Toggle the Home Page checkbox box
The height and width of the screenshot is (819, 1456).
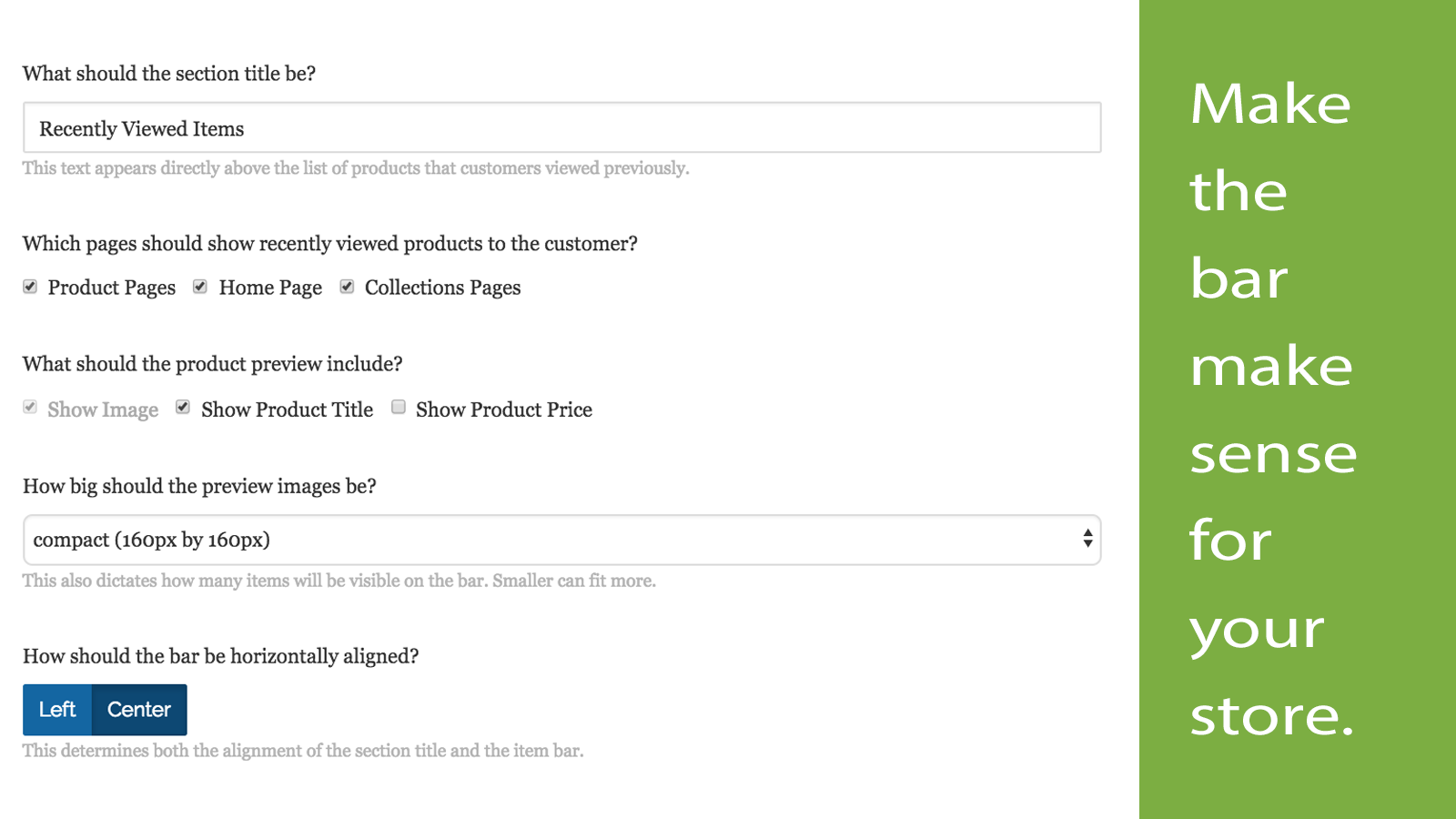point(200,287)
